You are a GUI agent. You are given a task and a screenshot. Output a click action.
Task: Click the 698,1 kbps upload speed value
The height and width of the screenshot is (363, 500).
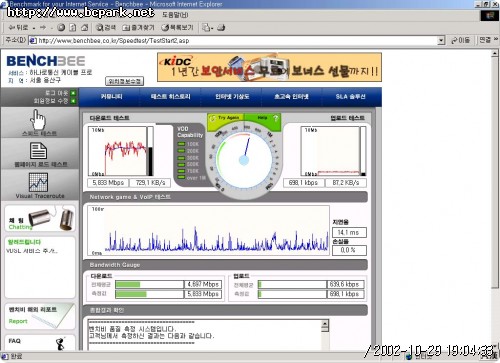click(303, 183)
